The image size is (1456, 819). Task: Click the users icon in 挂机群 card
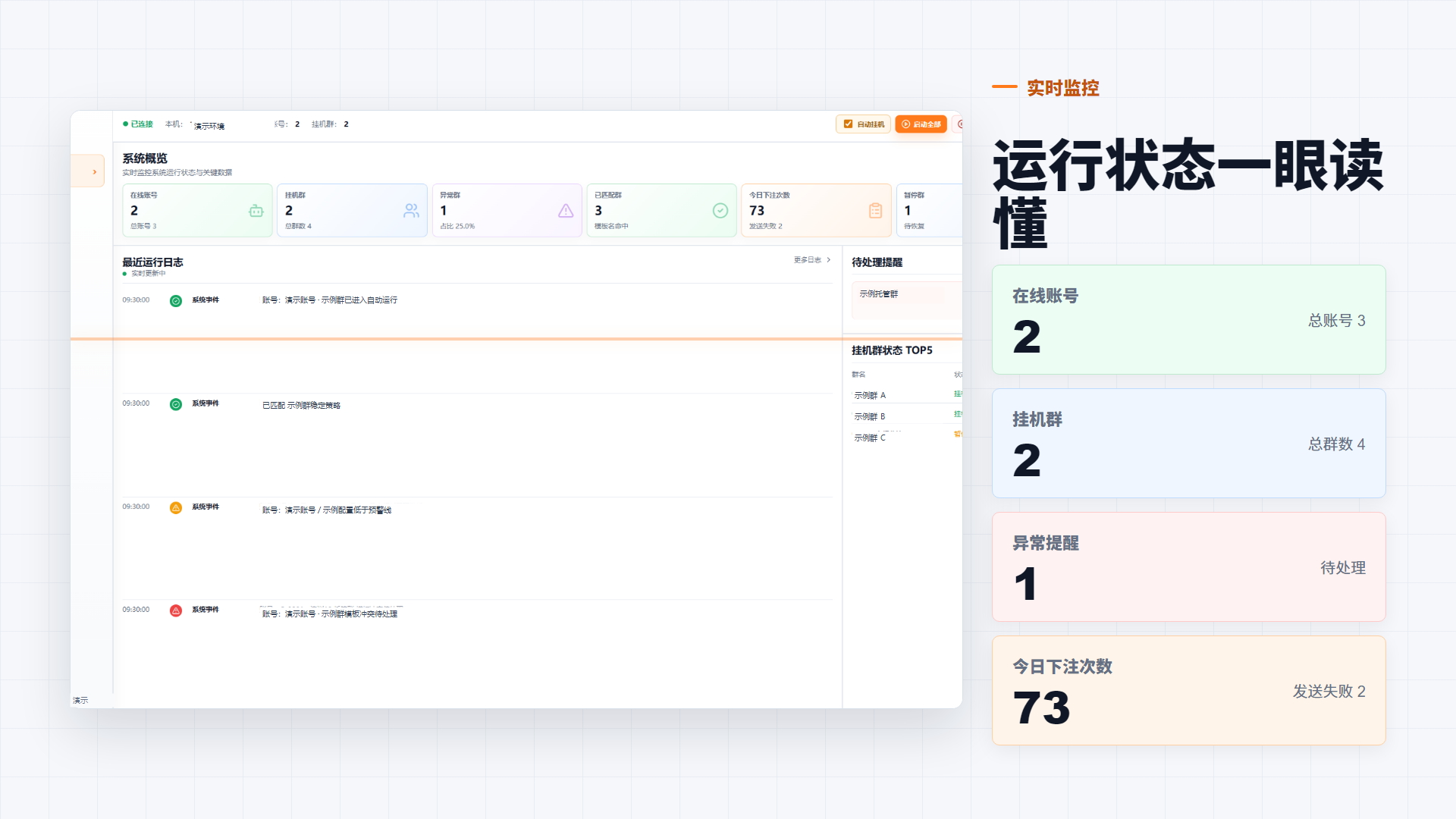(411, 211)
